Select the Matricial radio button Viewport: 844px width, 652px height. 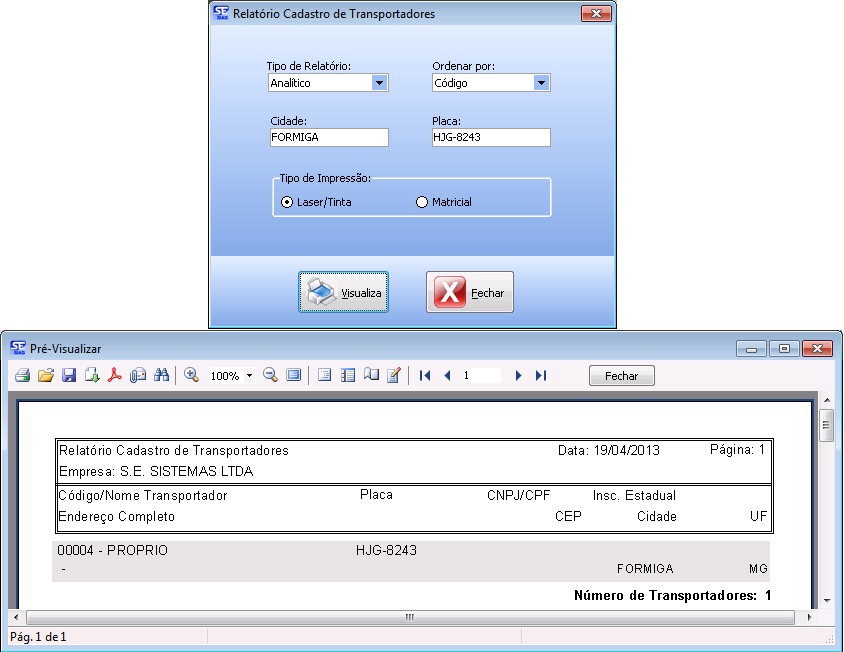tap(422, 202)
